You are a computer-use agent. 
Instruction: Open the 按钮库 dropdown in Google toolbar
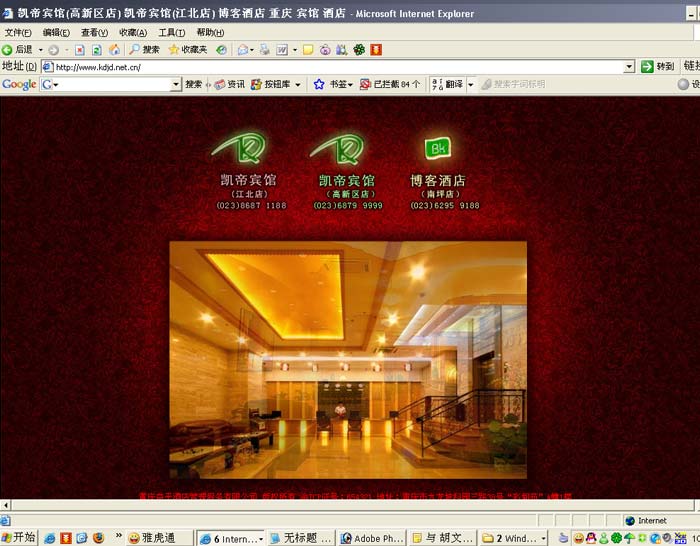276,85
